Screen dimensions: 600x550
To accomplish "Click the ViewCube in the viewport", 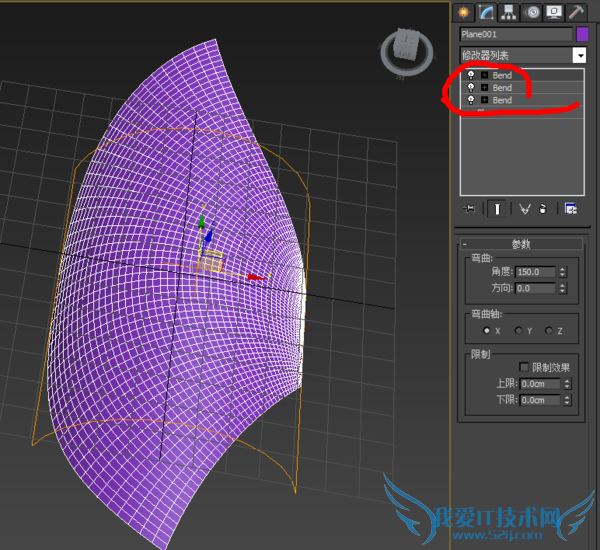I will [407, 50].
